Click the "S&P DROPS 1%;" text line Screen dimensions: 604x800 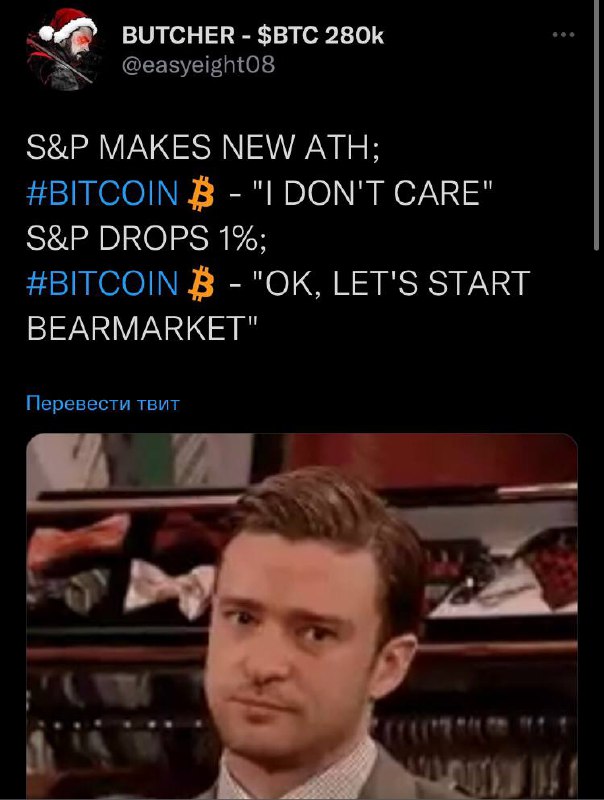tap(146, 238)
